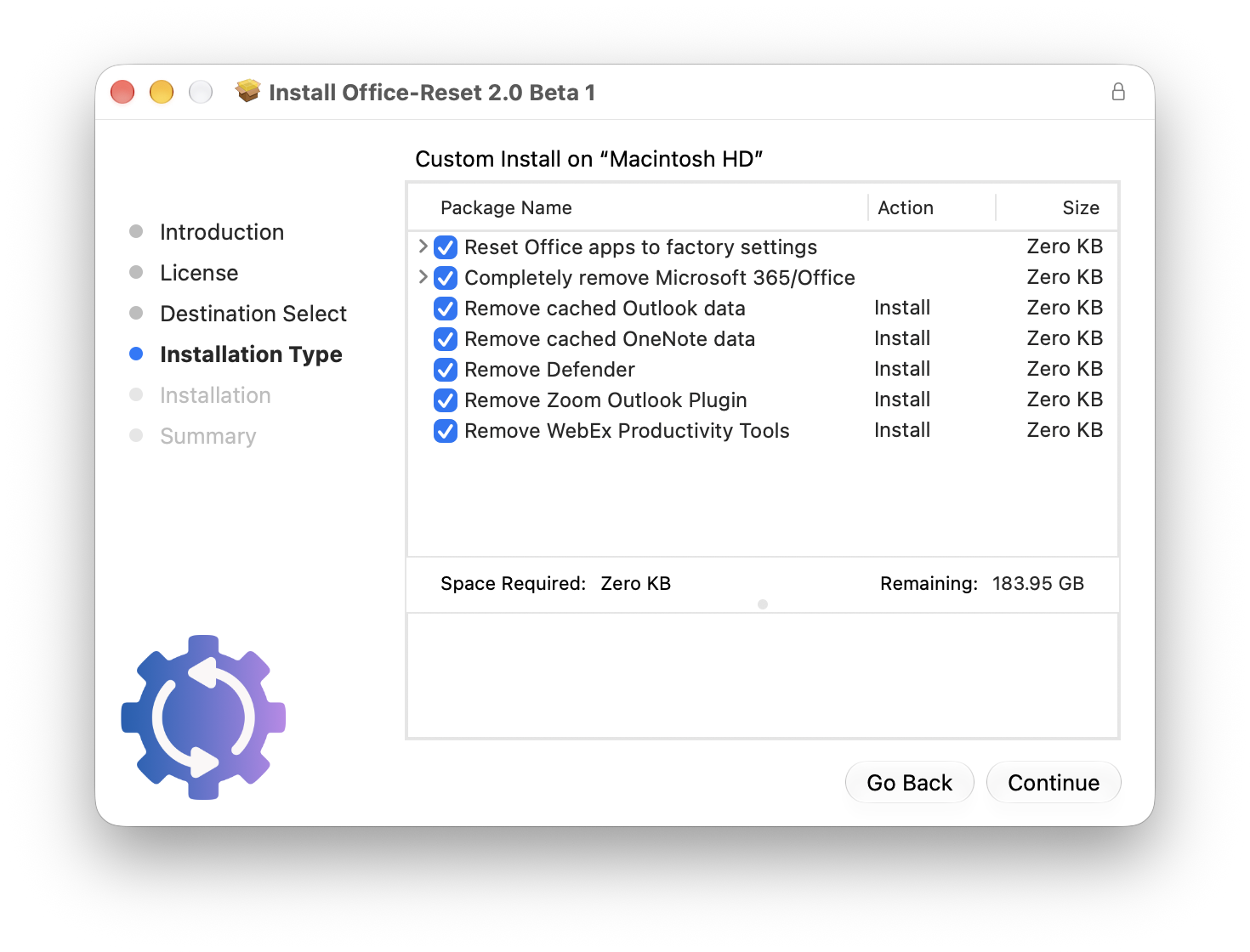Click Install action for Remove cached Outlook data
Screen dimensions: 1250x952
click(902, 308)
